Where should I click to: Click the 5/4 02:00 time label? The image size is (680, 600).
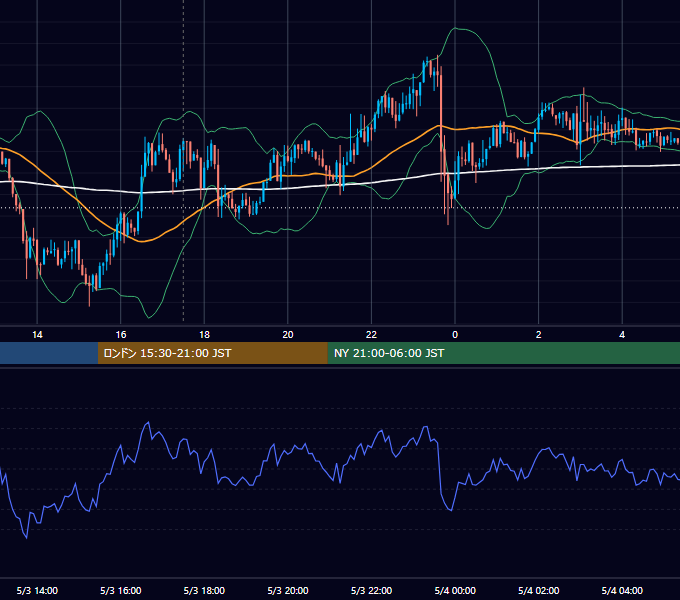click(x=539, y=590)
